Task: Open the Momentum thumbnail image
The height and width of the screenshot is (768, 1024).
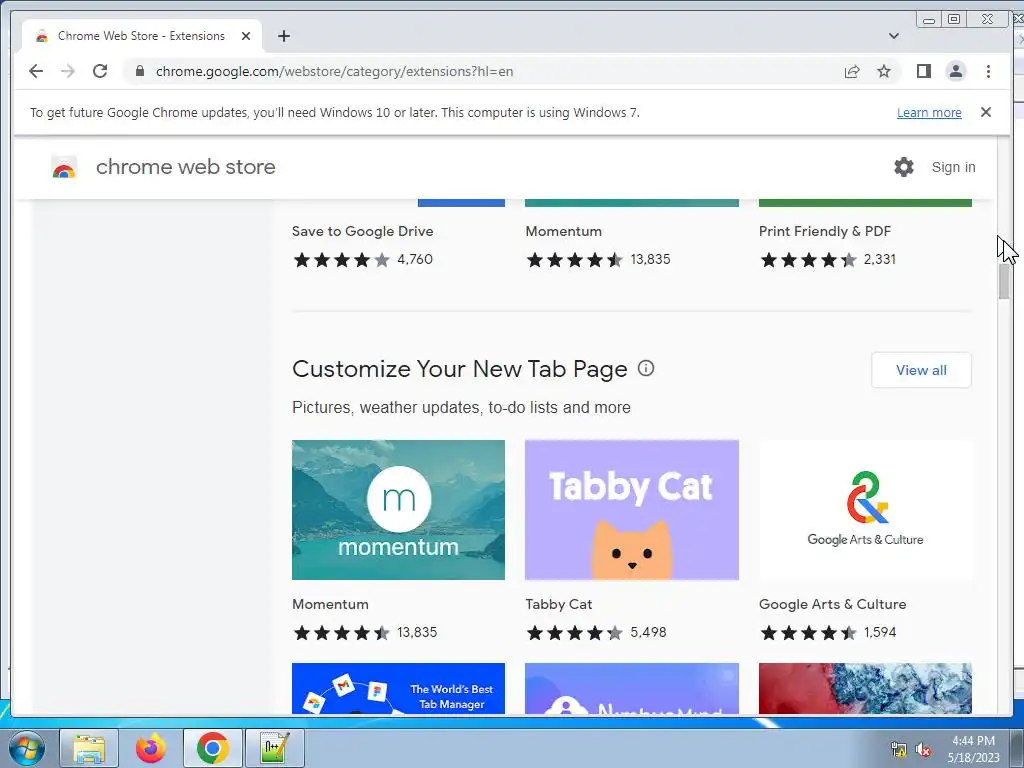Action: (398, 509)
